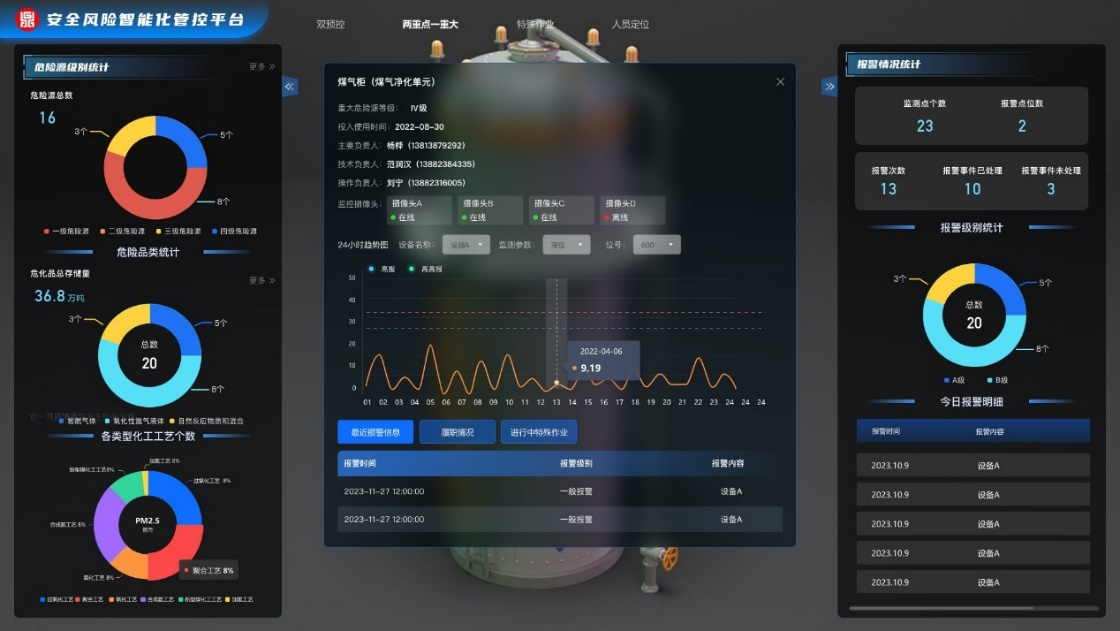The width and height of the screenshot is (1120, 631).
Task: Select camera 摄像头B status card
Action: point(490,210)
